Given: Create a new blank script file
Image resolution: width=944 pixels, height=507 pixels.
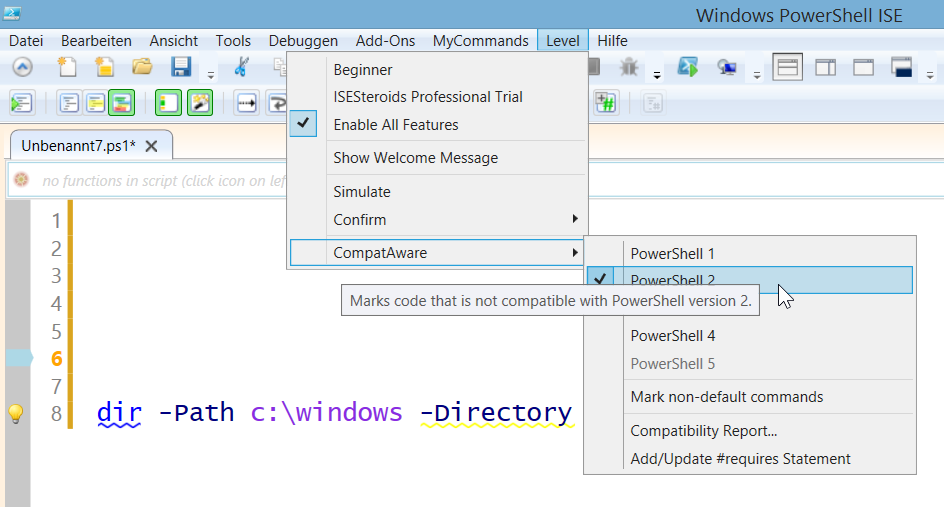Looking at the screenshot, I should (67, 68).
